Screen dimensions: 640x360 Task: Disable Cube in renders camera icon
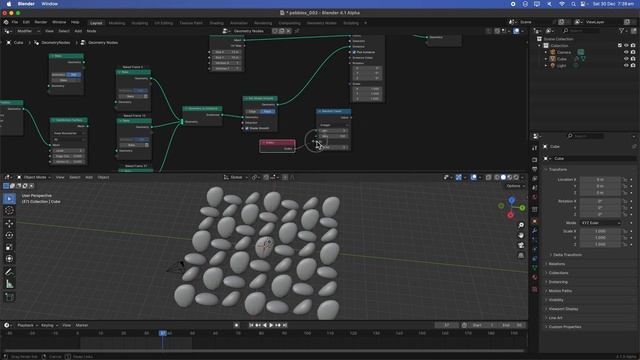coord(633,59)
